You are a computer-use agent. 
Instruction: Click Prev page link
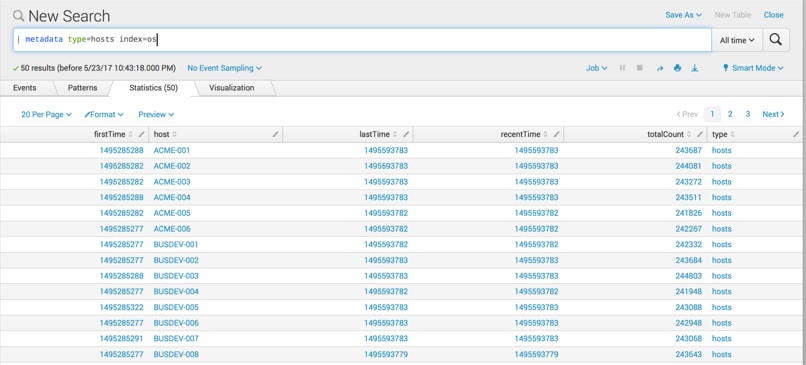point(687,114)
